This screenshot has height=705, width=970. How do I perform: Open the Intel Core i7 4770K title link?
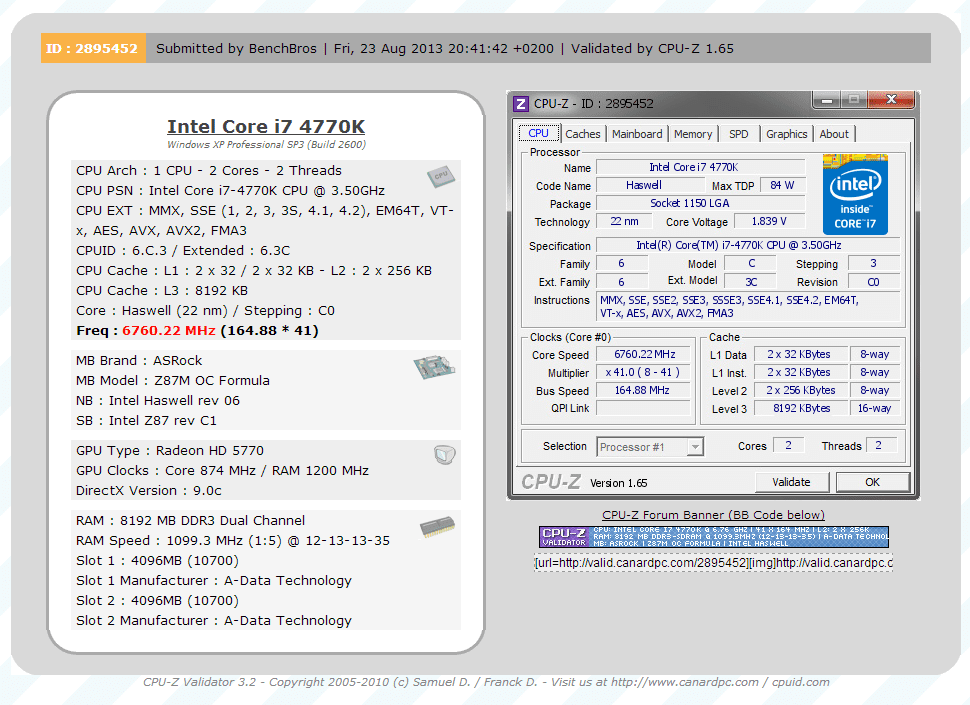click(266, 126)
